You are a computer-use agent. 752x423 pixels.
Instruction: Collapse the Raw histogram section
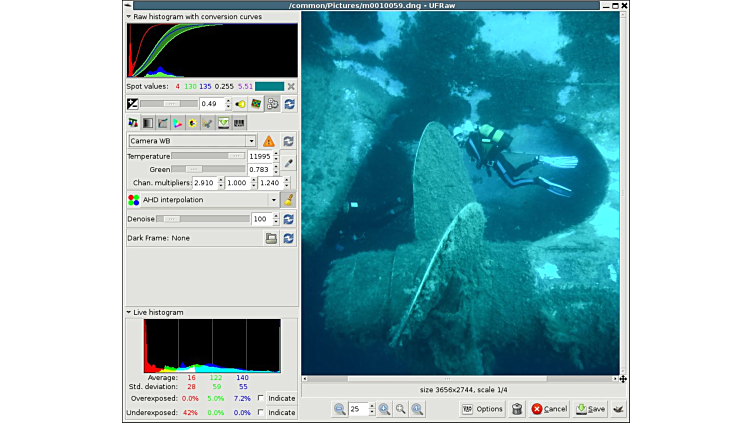coord(128,17)
